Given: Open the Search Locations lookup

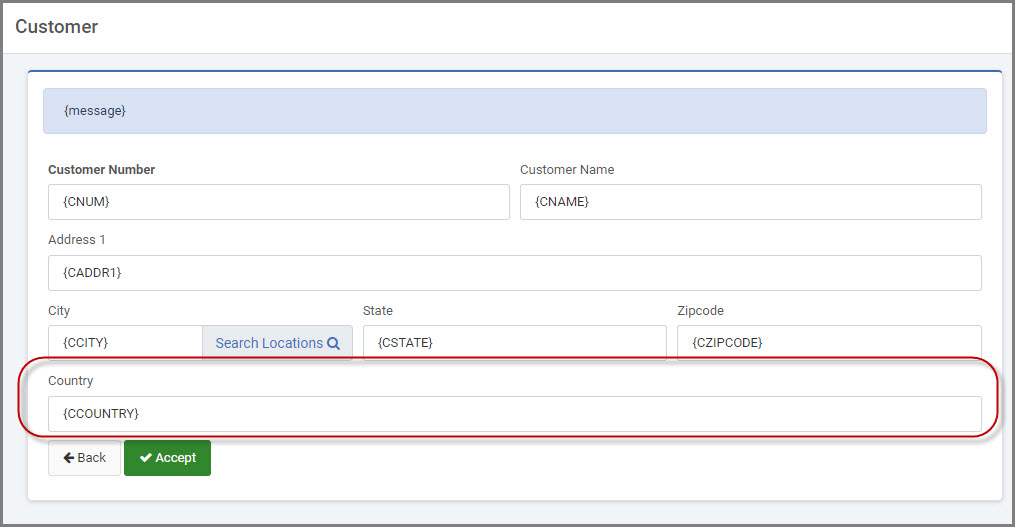Looking at the screenshot, I should [x=278, y=342].
